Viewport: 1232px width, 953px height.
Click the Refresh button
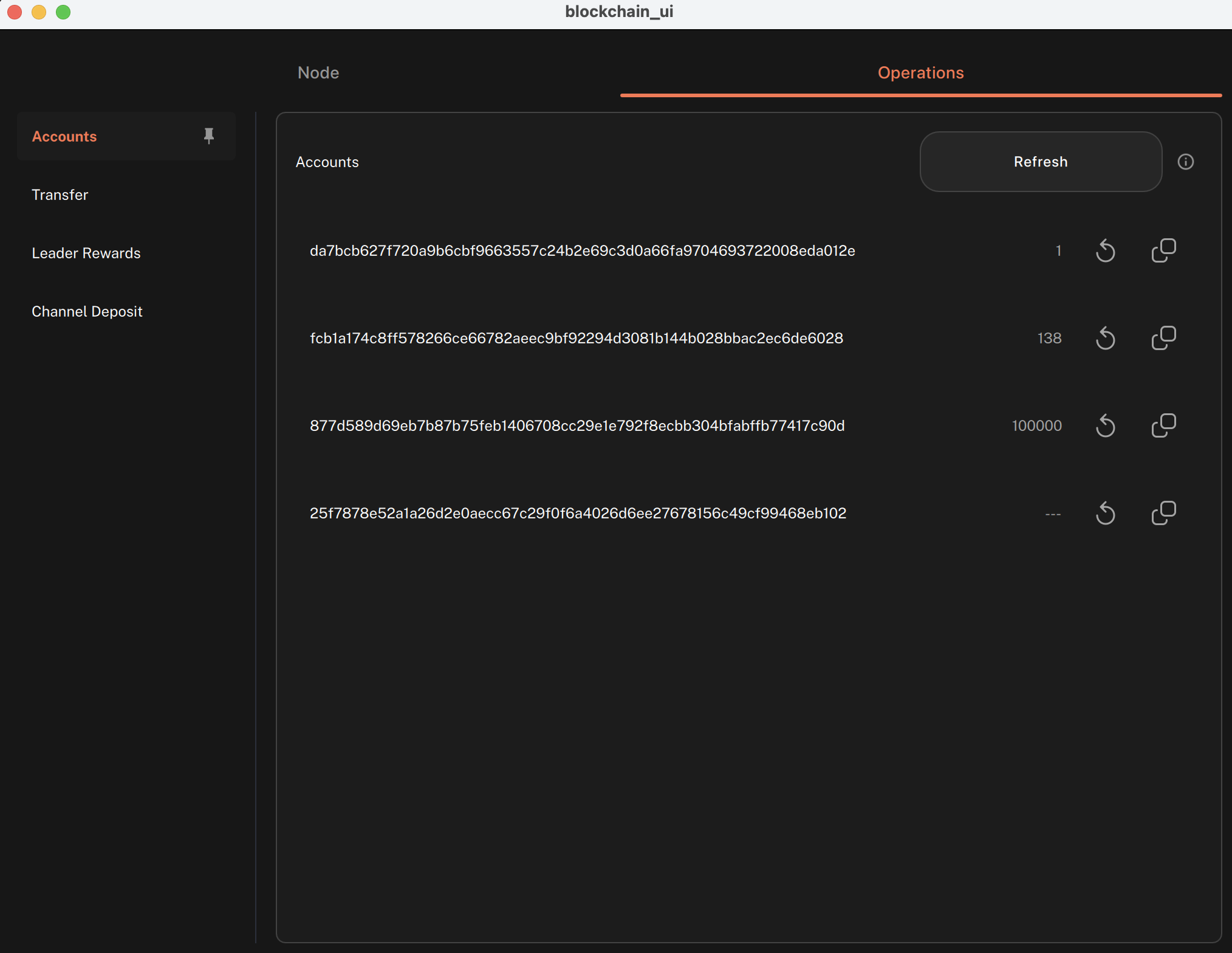1041,162
